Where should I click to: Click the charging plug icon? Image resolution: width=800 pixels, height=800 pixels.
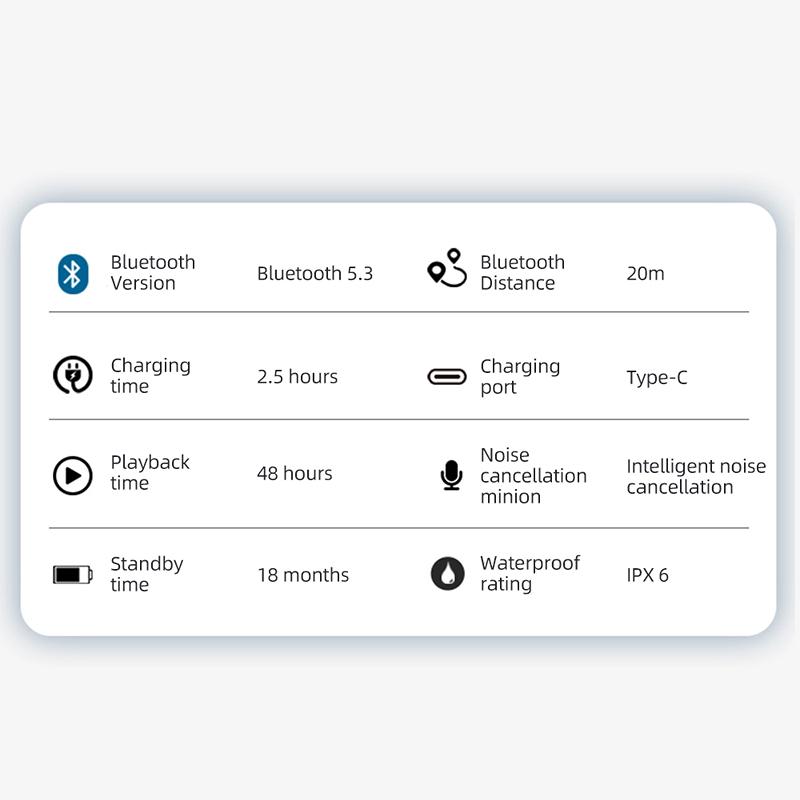[72, 375]
